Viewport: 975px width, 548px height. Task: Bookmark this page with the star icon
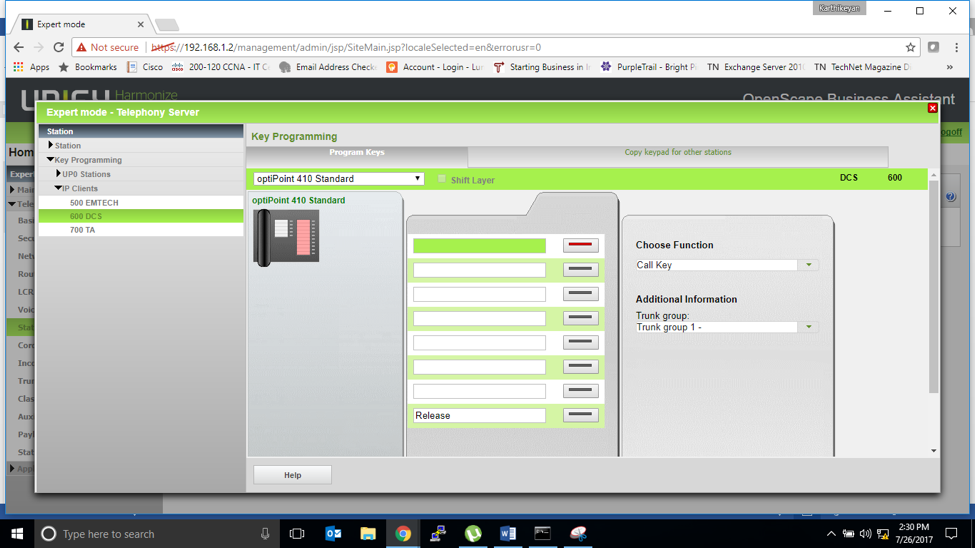coord(910,47)
